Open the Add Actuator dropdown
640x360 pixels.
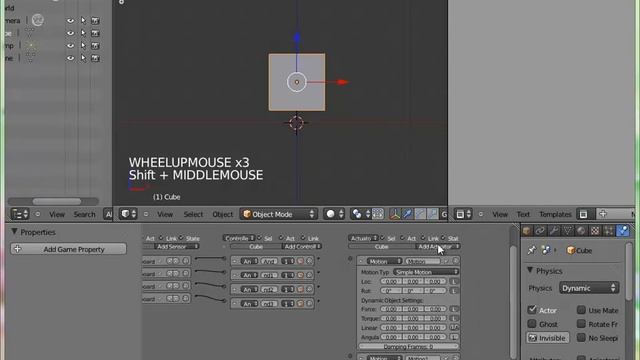tap(438, 246)
